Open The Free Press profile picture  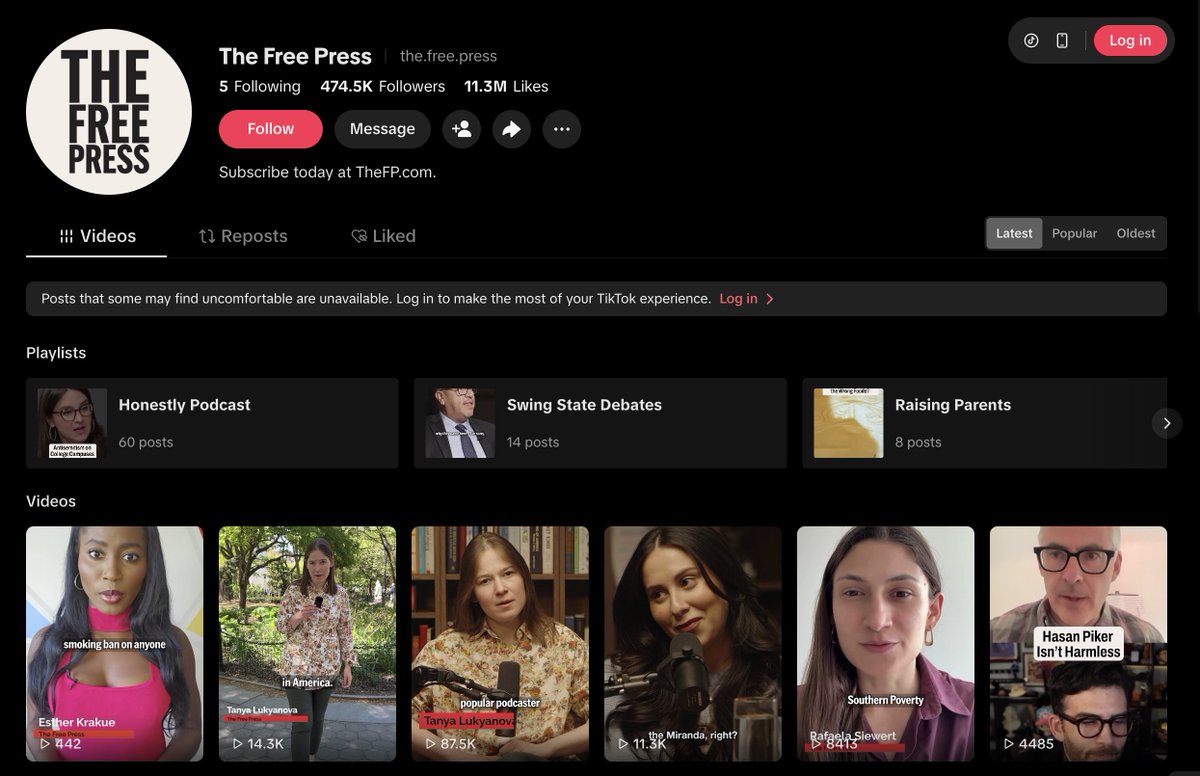pyautogui.click(x=109, y=112)
